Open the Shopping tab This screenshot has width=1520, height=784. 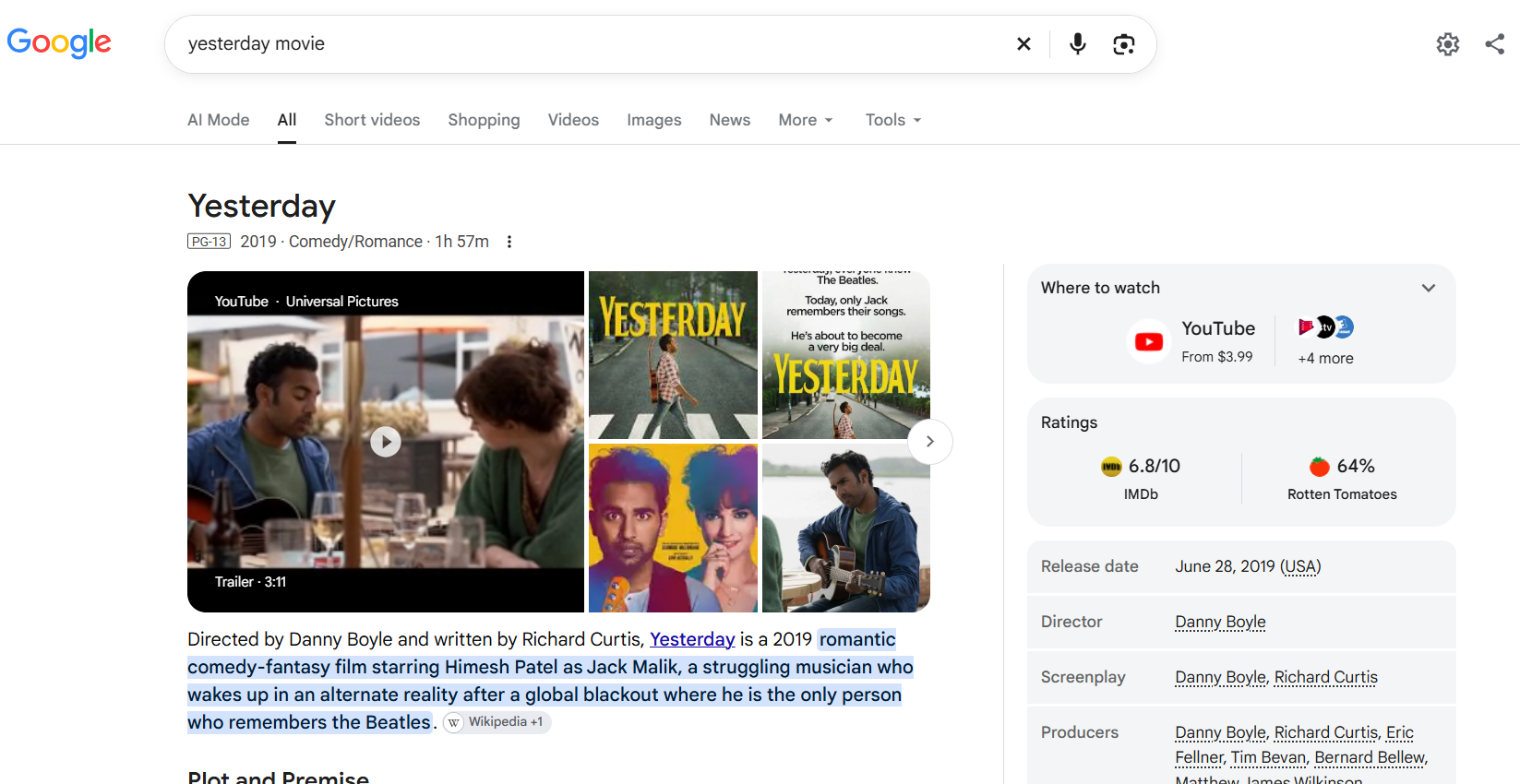[484, 120]
